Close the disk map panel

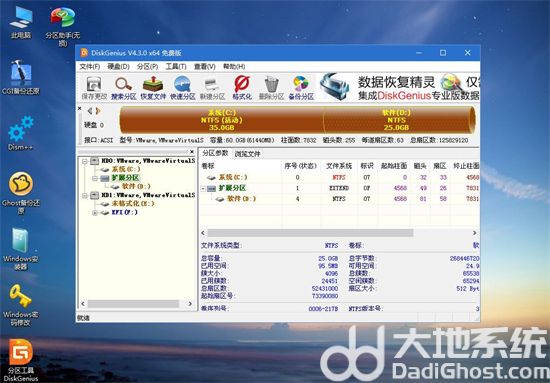tap(80, 108)
